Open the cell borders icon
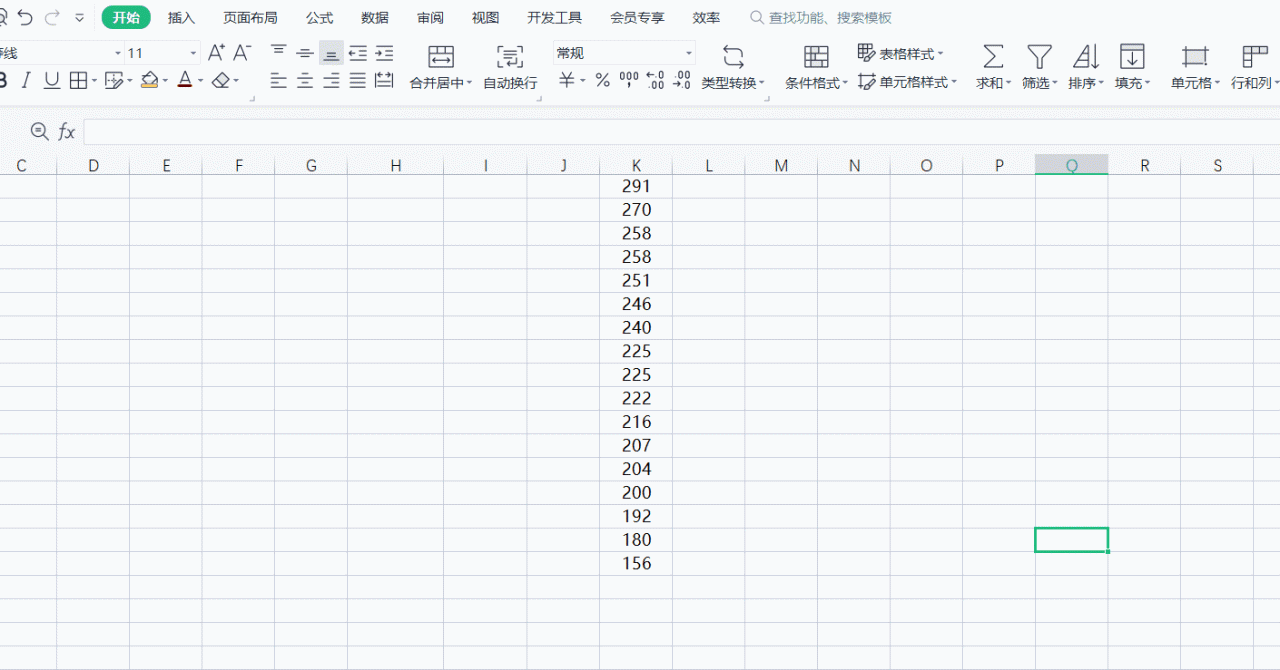Image resolution: width=1280 pixels, height=670 pixels. point(77,81)
